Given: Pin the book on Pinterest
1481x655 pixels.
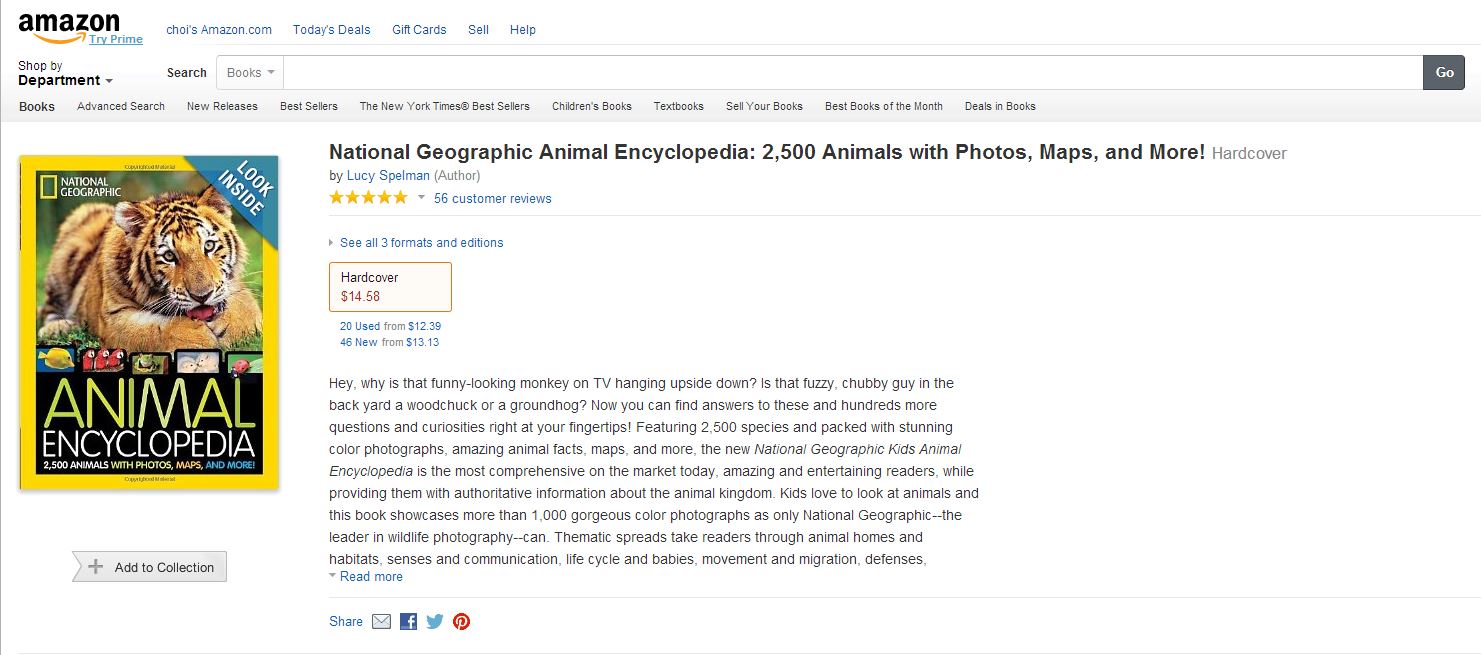Looking at the screenshot, I should click(461, 622).
